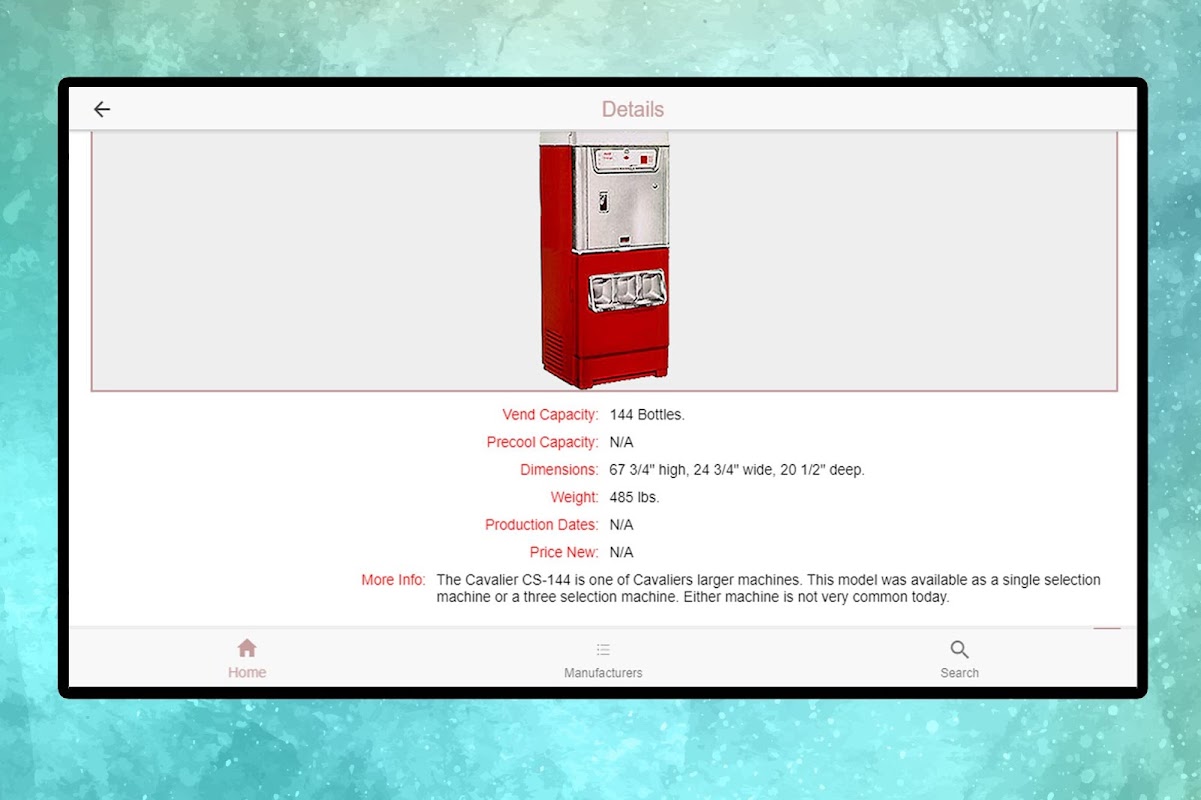The image size is (1201, 800).
Task: Click the Price New label
Action: point(564,552)
